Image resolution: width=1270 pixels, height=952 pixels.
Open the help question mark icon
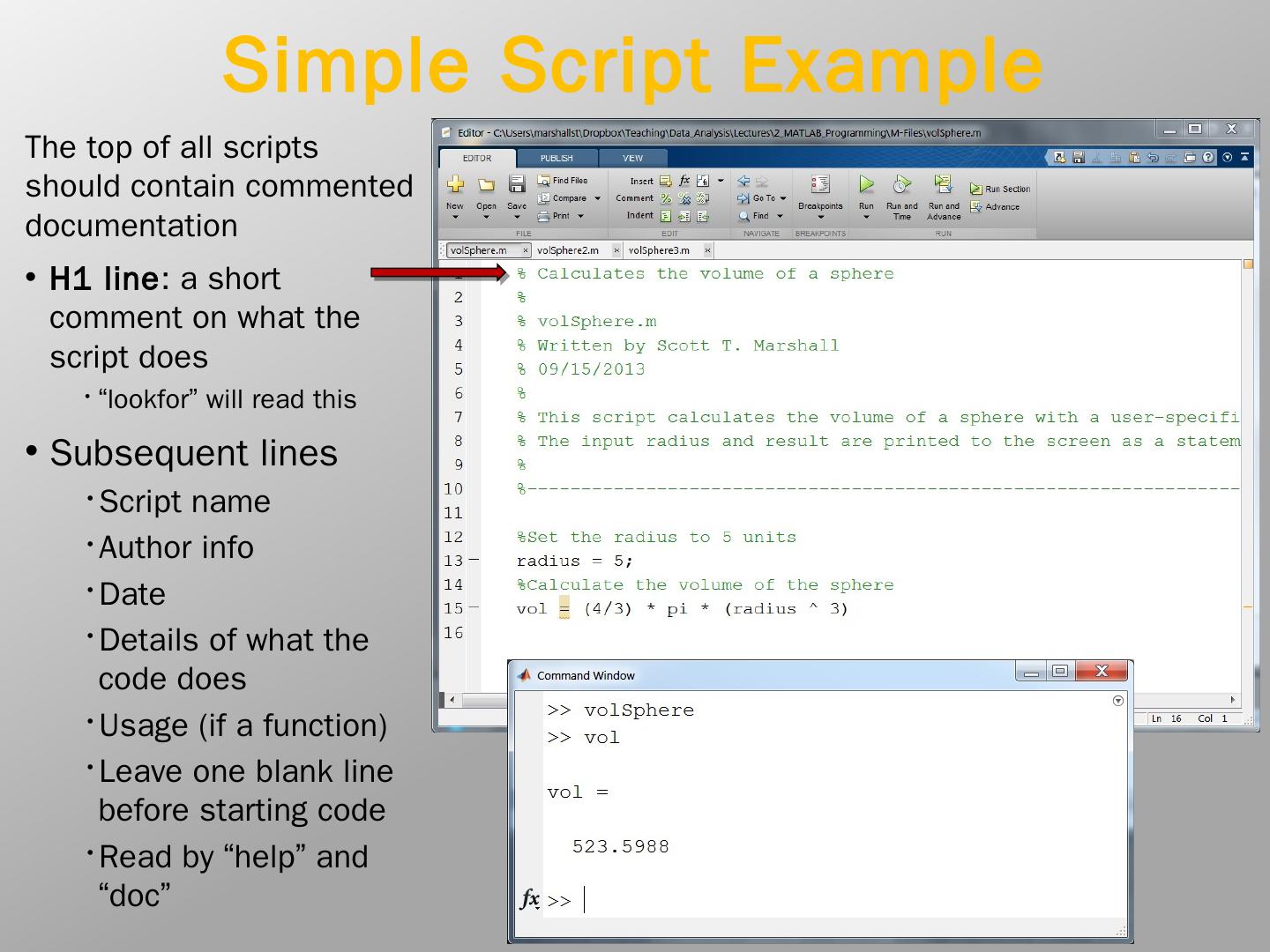(1208, 158)
